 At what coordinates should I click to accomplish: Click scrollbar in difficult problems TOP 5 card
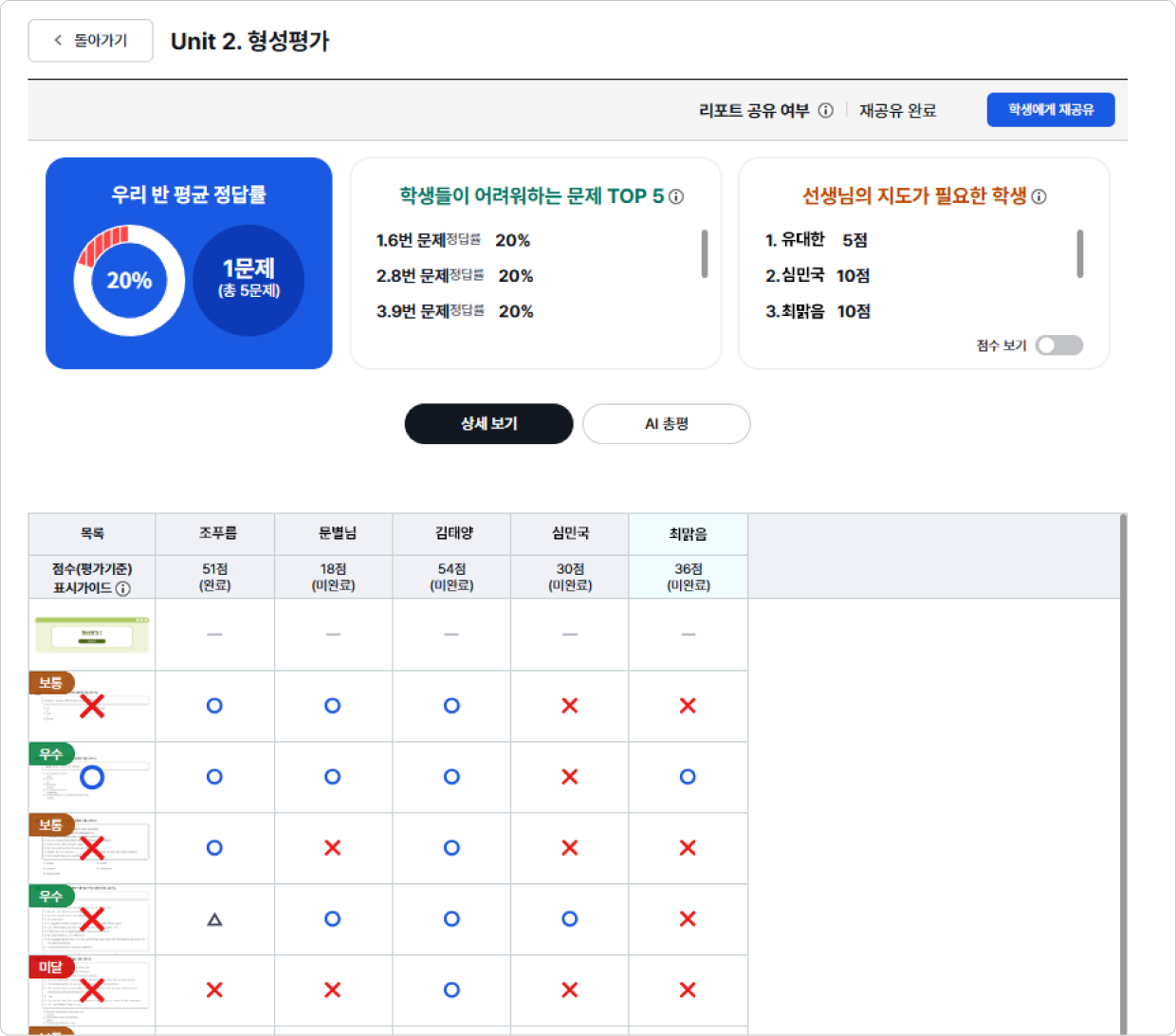tap(705, 253)
